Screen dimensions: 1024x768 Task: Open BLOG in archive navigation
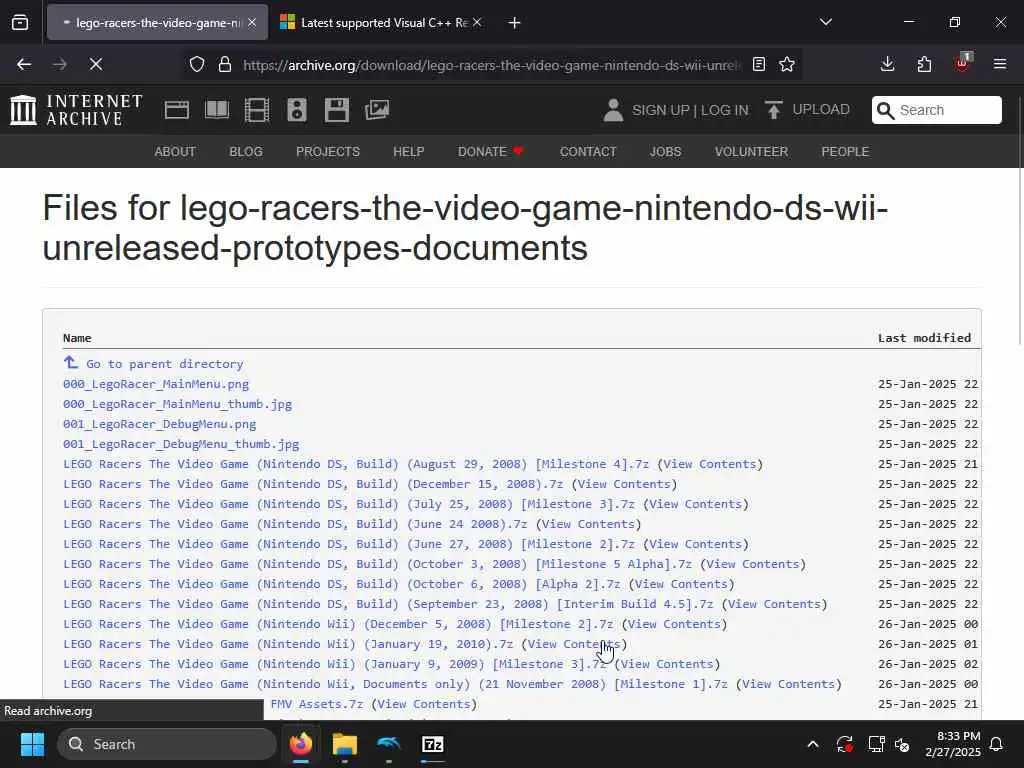pos(246,152)
